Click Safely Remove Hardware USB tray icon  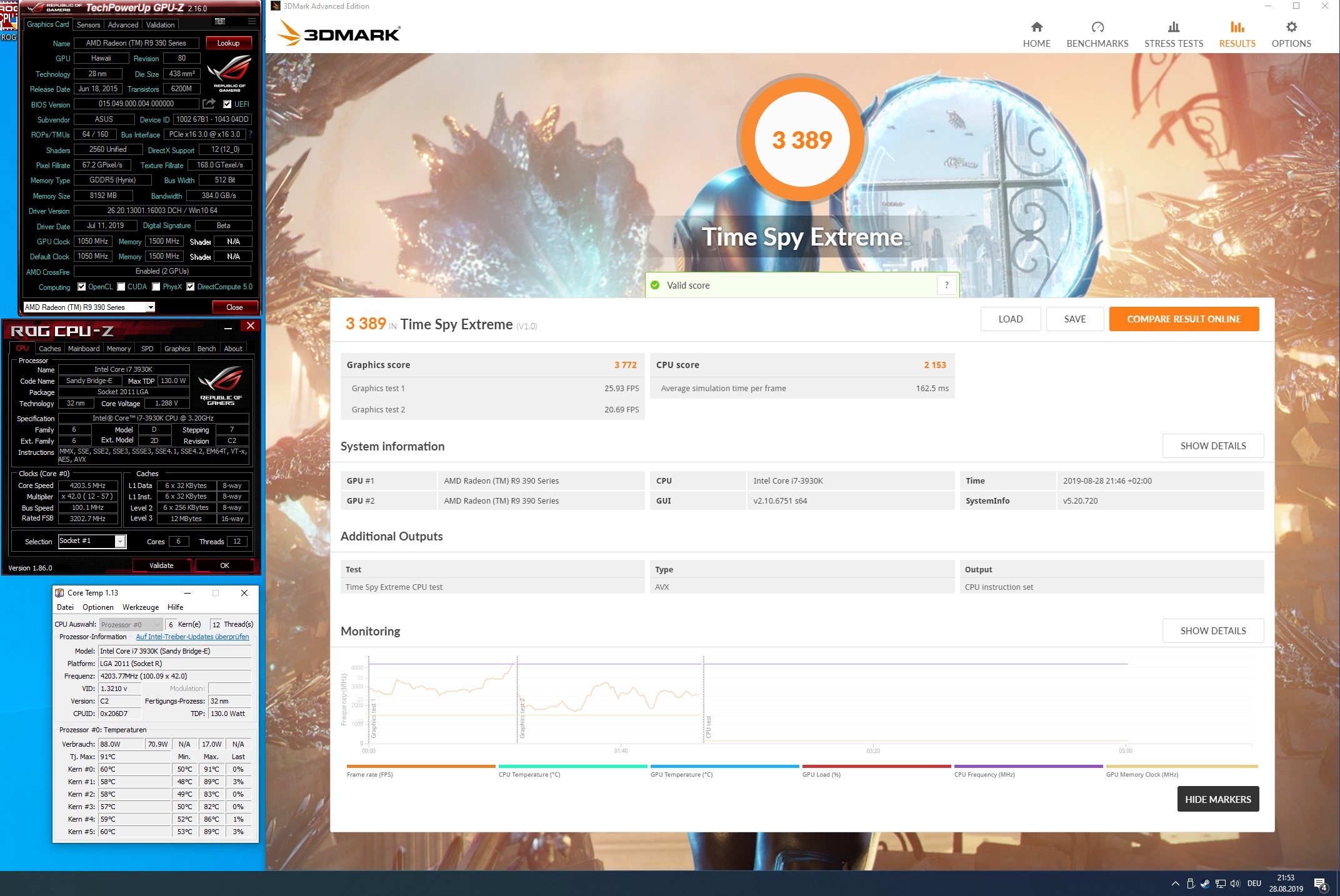(1190, 884)
